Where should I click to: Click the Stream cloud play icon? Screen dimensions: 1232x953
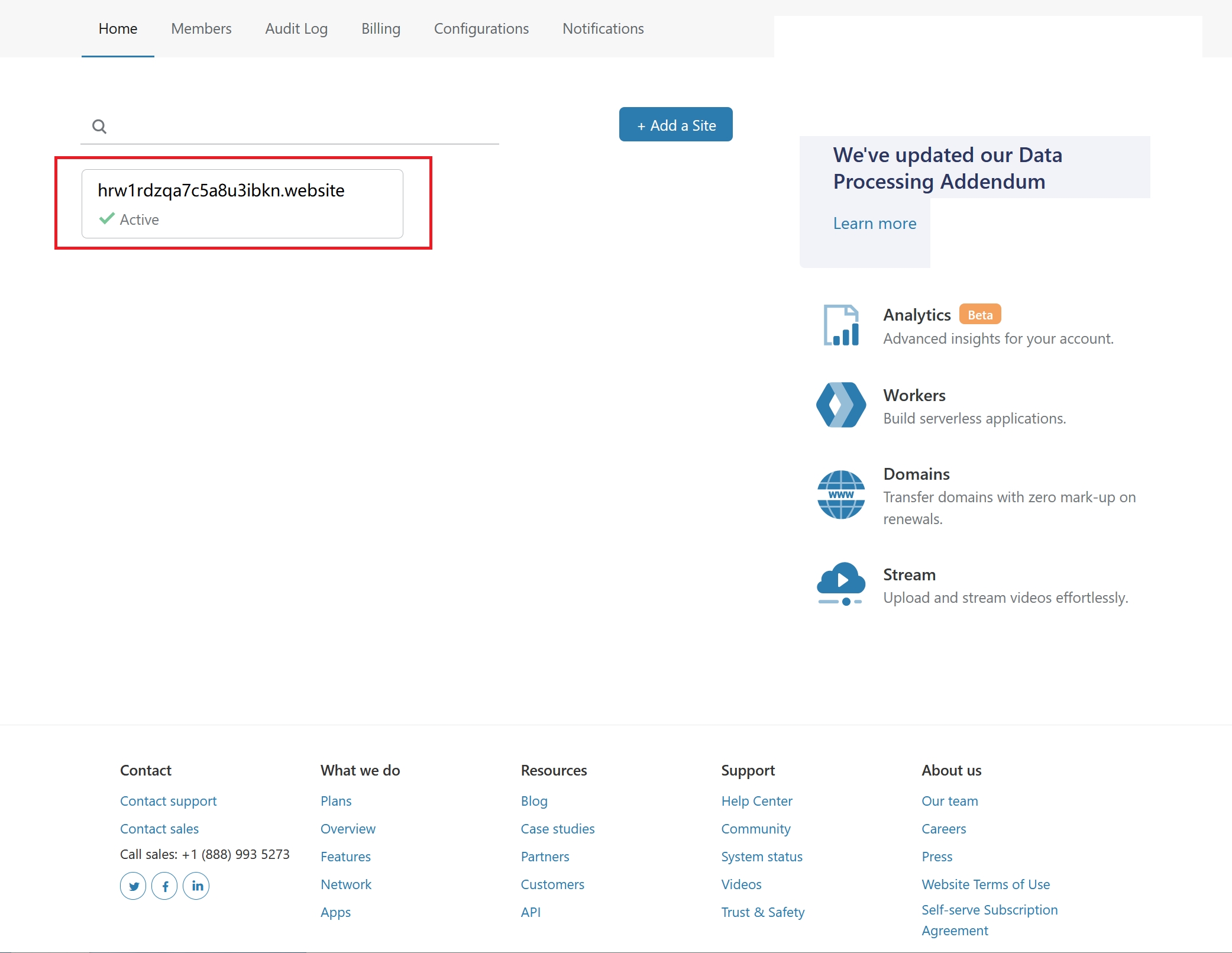(840, 583)
